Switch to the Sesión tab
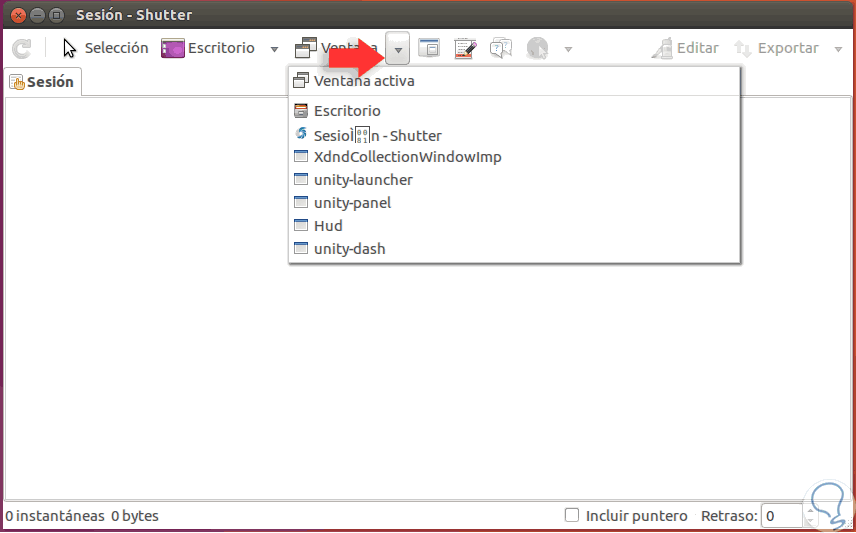Screen dimensions: 856x533 click(x=42, y=82)
